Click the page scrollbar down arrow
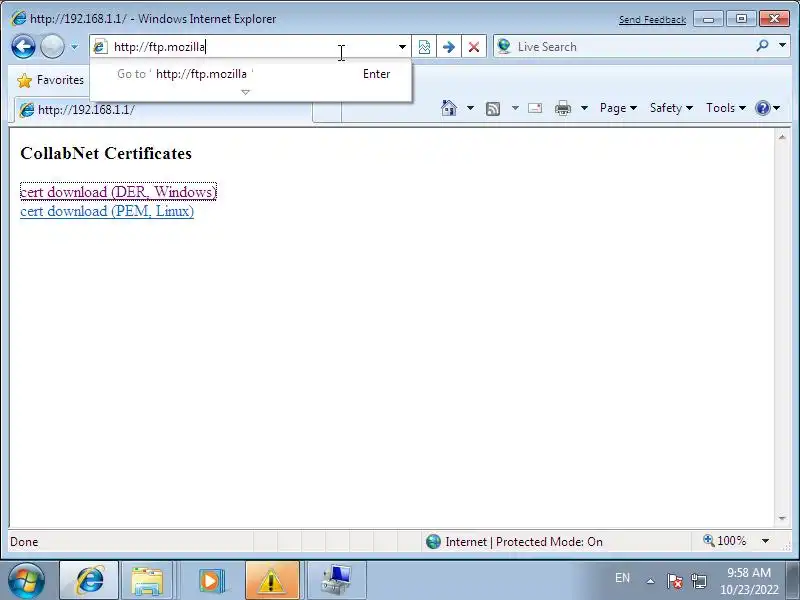 (x=782, y=519)
